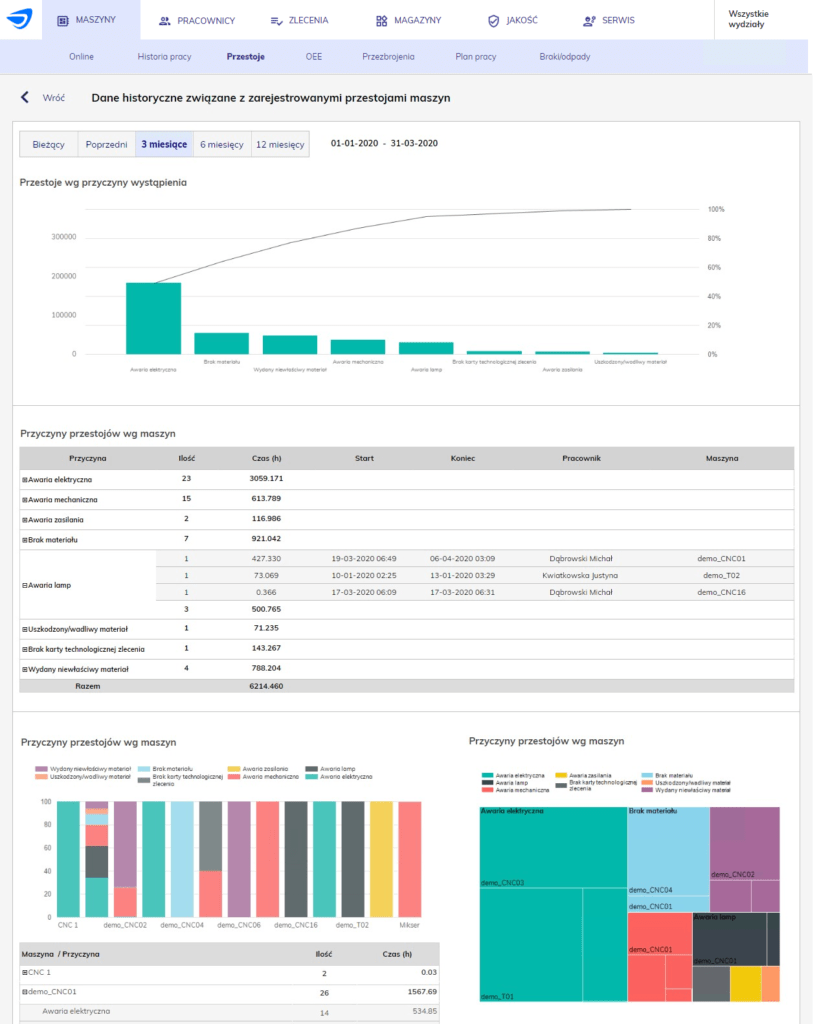Click the Zlecenia list icon
Image resolution: width=819 pixels, height=1024 pixels.
[276, 20]
